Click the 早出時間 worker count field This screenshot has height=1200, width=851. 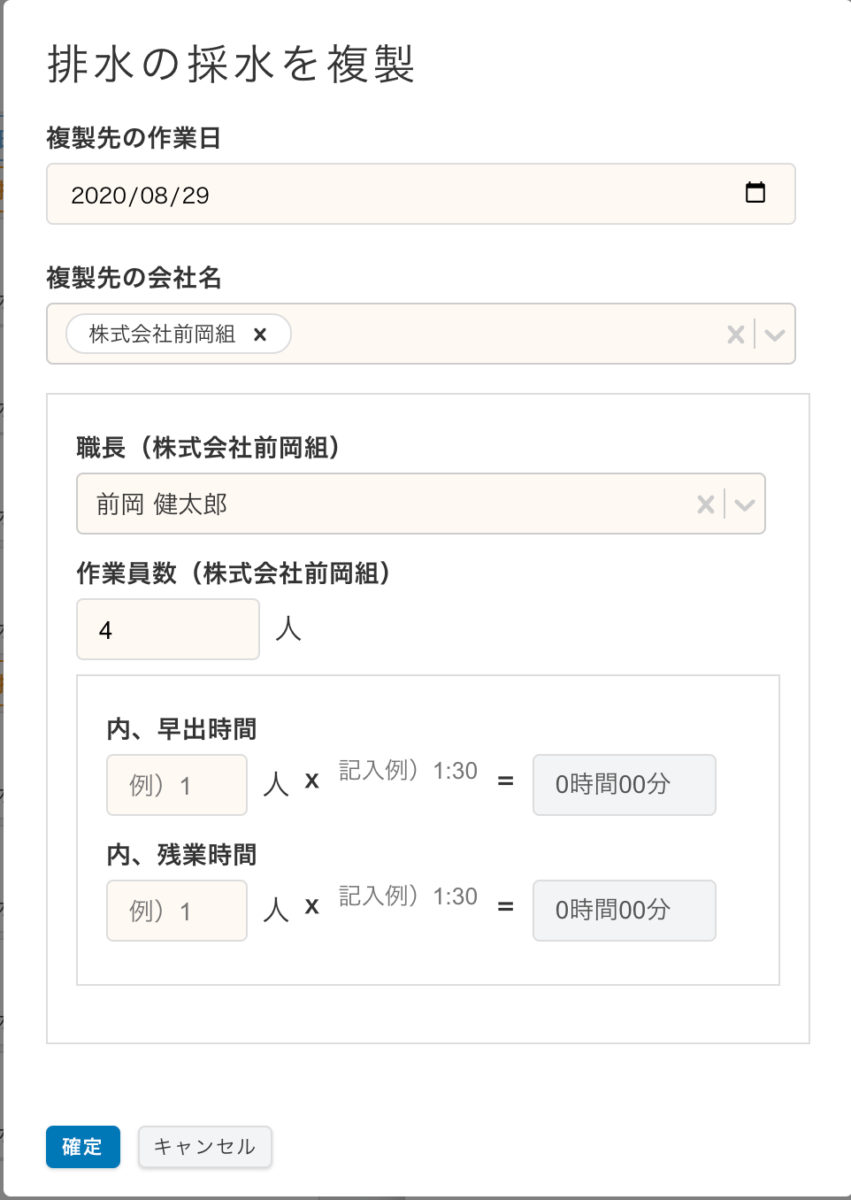[x=176, y=786]
